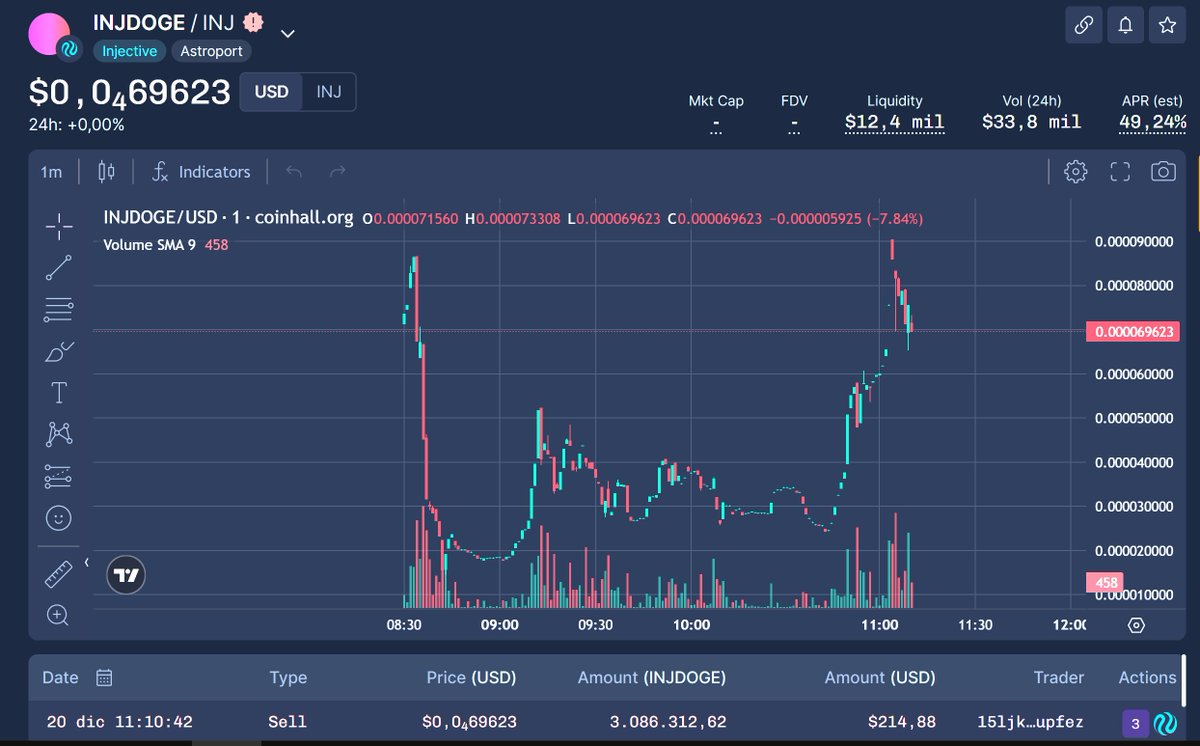Click the INJDOGE warning badge icon
The width and height of the screenshot is (1200, 746).
(255, 21)
